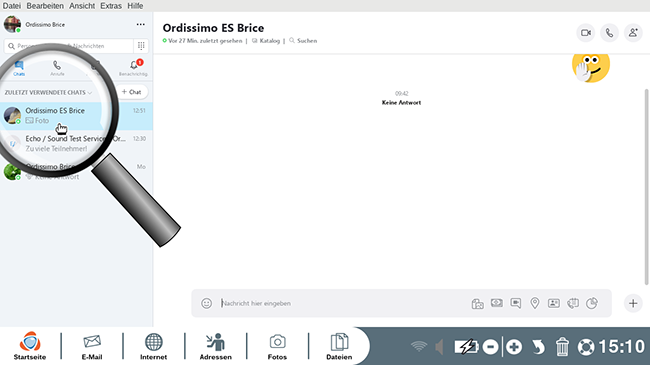Viewport: 650px width, 365px height.
Task: Click Ordissimo Brice profile avatar at top
Action: 12,24
